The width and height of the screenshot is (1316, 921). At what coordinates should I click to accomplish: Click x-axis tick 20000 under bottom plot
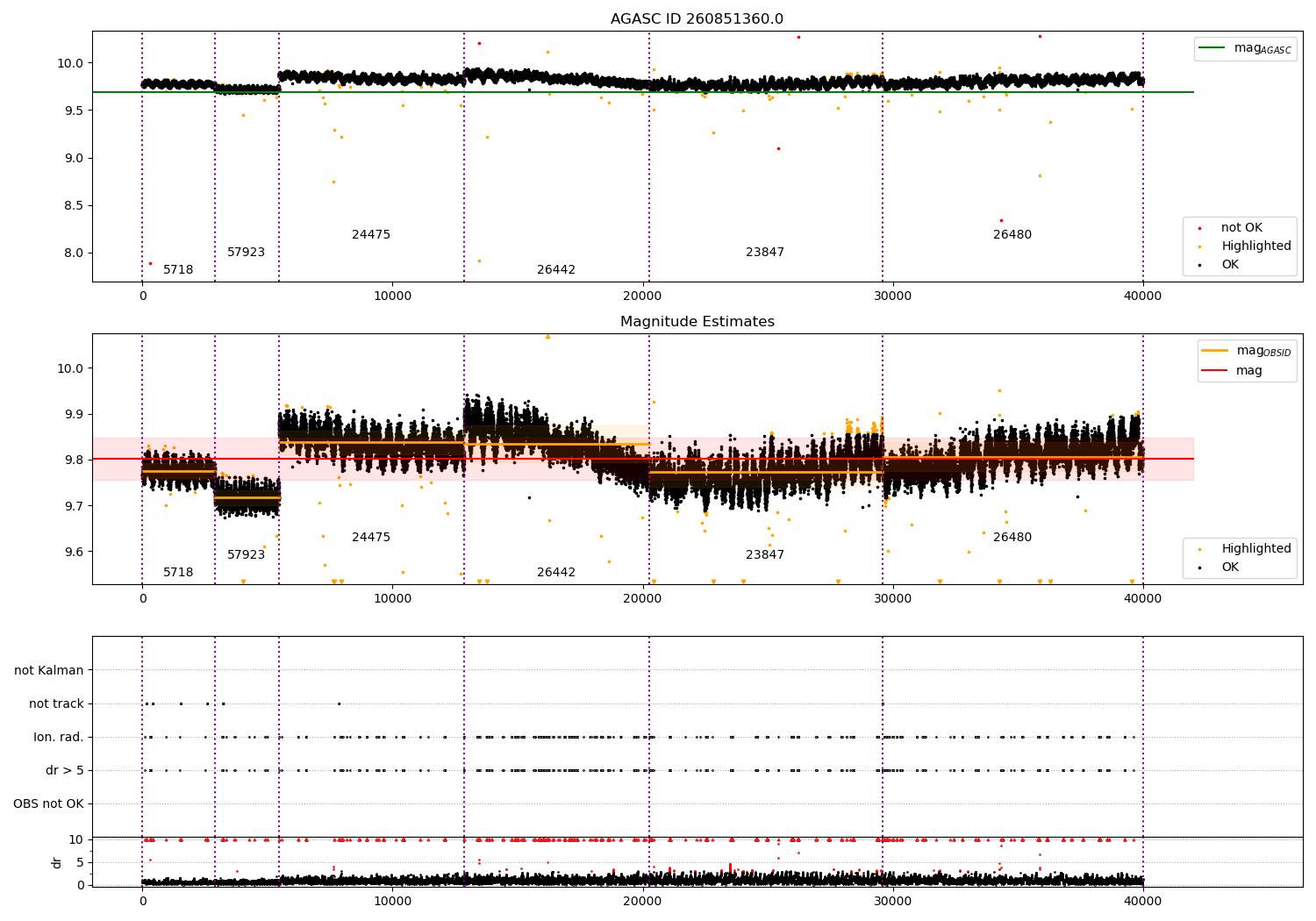[x=642, y=900]
